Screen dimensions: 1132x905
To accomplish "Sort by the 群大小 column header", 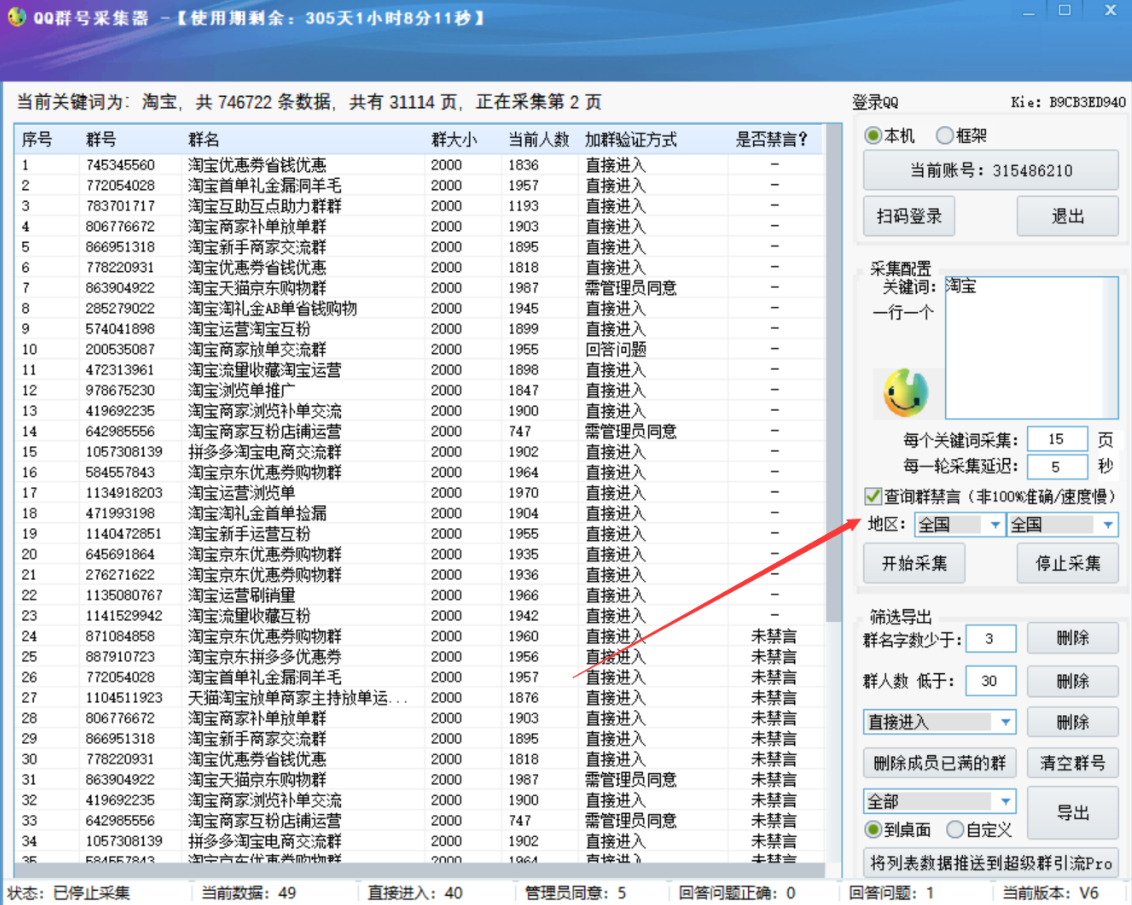I will (x=463, y=139).
